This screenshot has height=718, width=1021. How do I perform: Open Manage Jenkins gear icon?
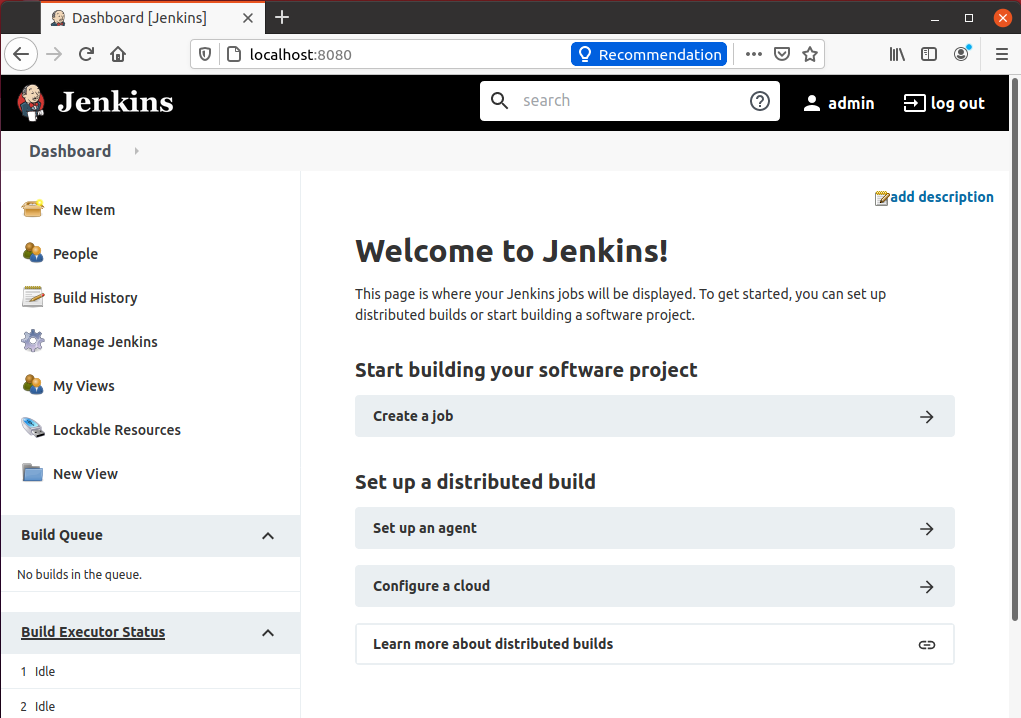pyautogui.click(x=33, y=341)
